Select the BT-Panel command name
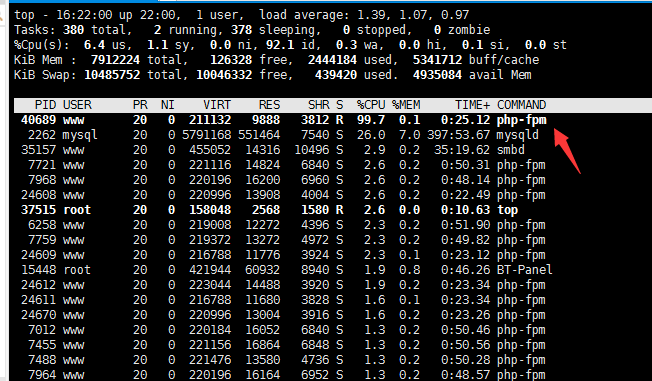The image size is (652, 381). [x=525, y=270]
